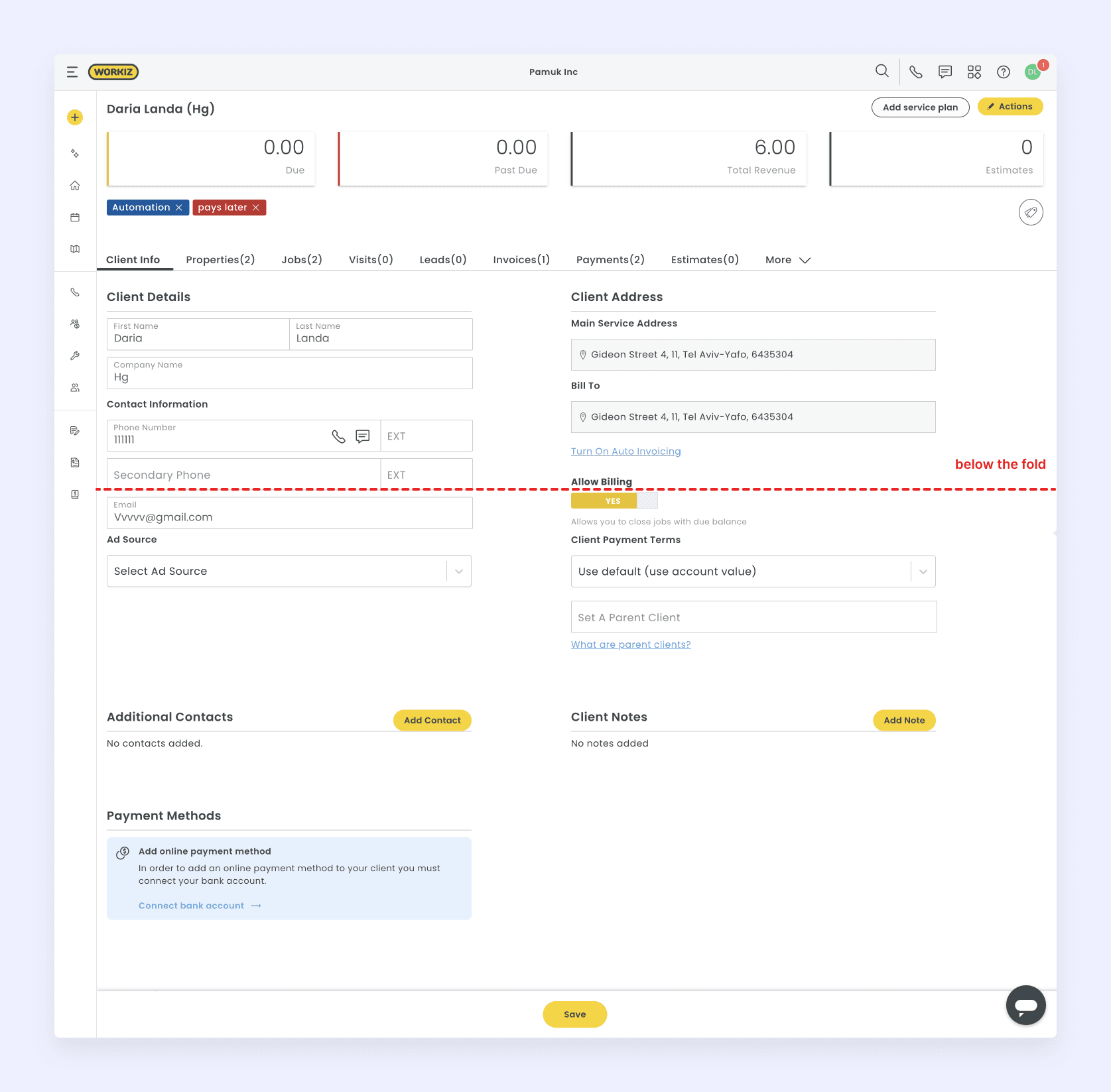Switch to the Payments(2) tab

610,260
